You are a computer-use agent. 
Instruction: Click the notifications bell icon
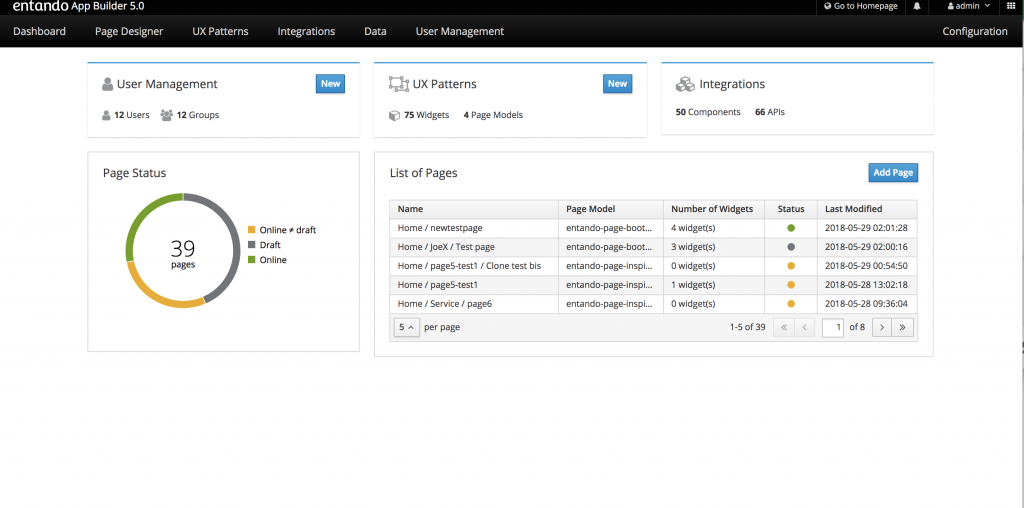tap(917, 6)
